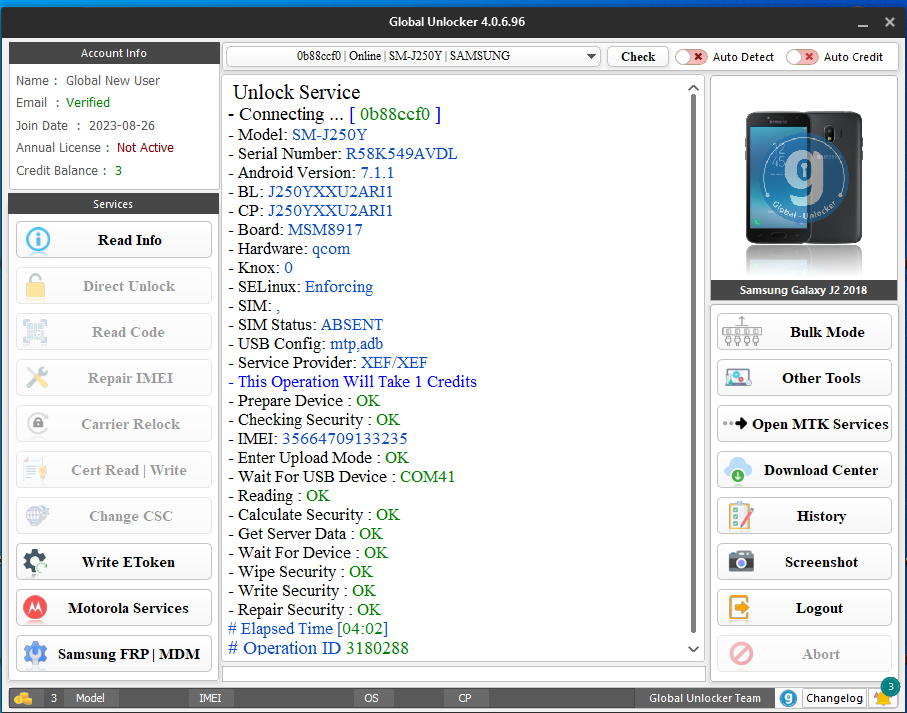Click the Samsung FRP | MDM button label
This screenshot has height=713, width=907.
(x=128, y=654)
